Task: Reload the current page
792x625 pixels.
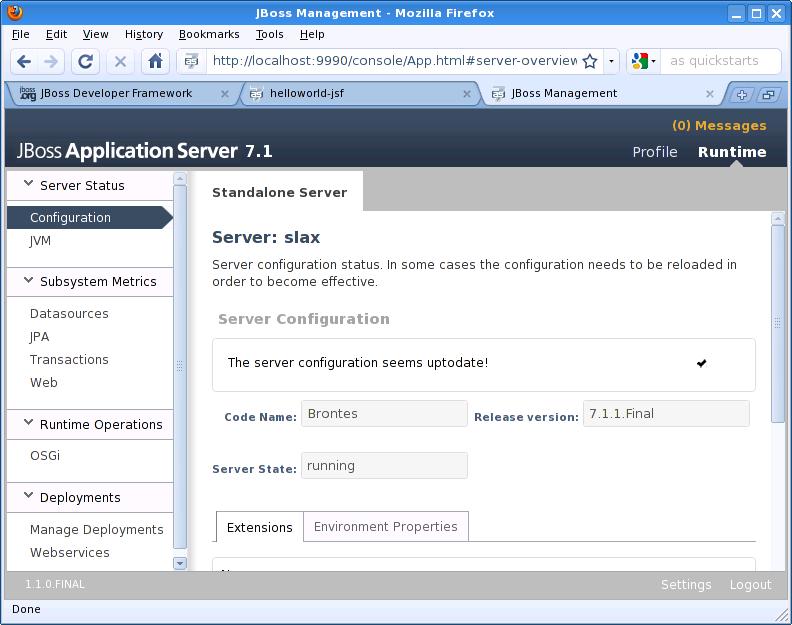Action: click(x=85, y=62)
